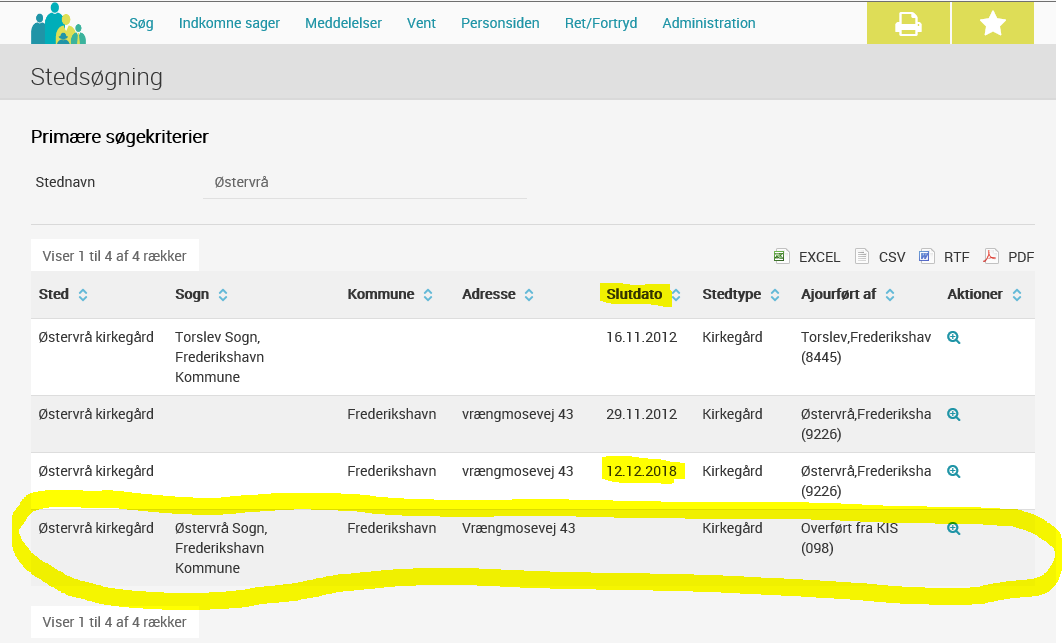1062x643 pixels.
Task: Click the printer icon button
Action: click(908, 24)
